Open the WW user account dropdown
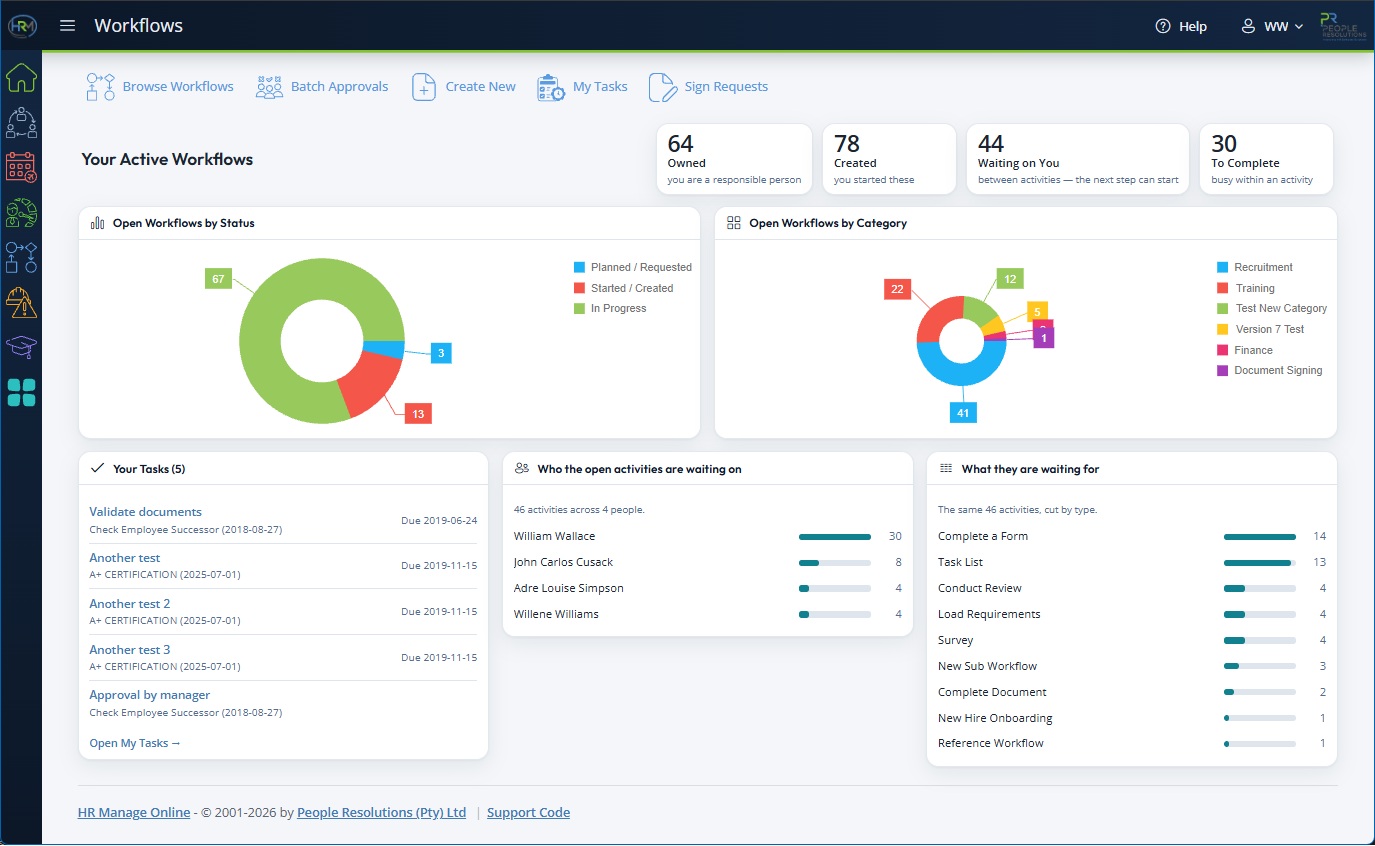The width and height of the screenshot is (1375, 846). 1272,27
